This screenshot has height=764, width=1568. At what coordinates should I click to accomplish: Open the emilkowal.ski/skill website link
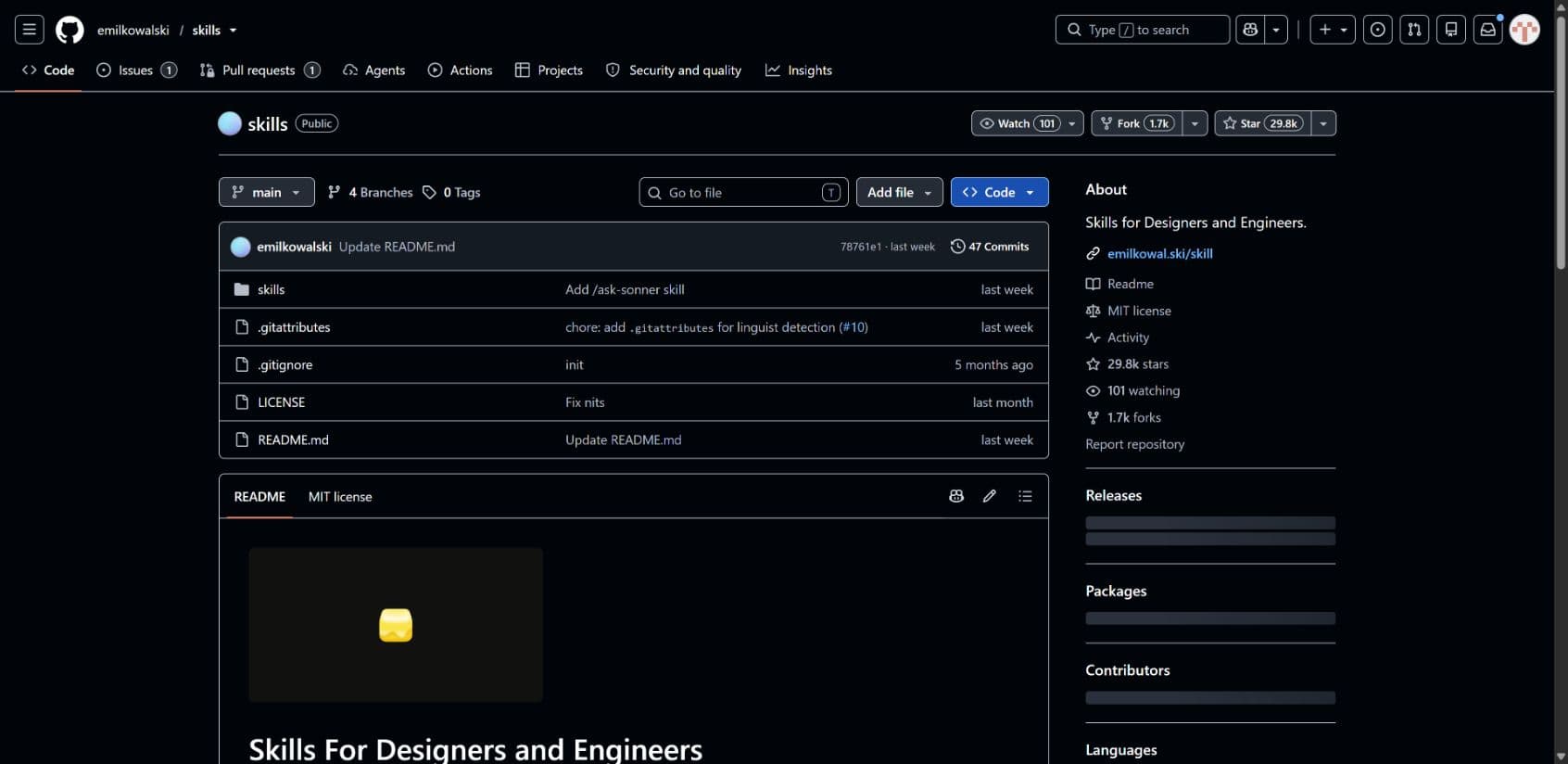coord(1160,253)
